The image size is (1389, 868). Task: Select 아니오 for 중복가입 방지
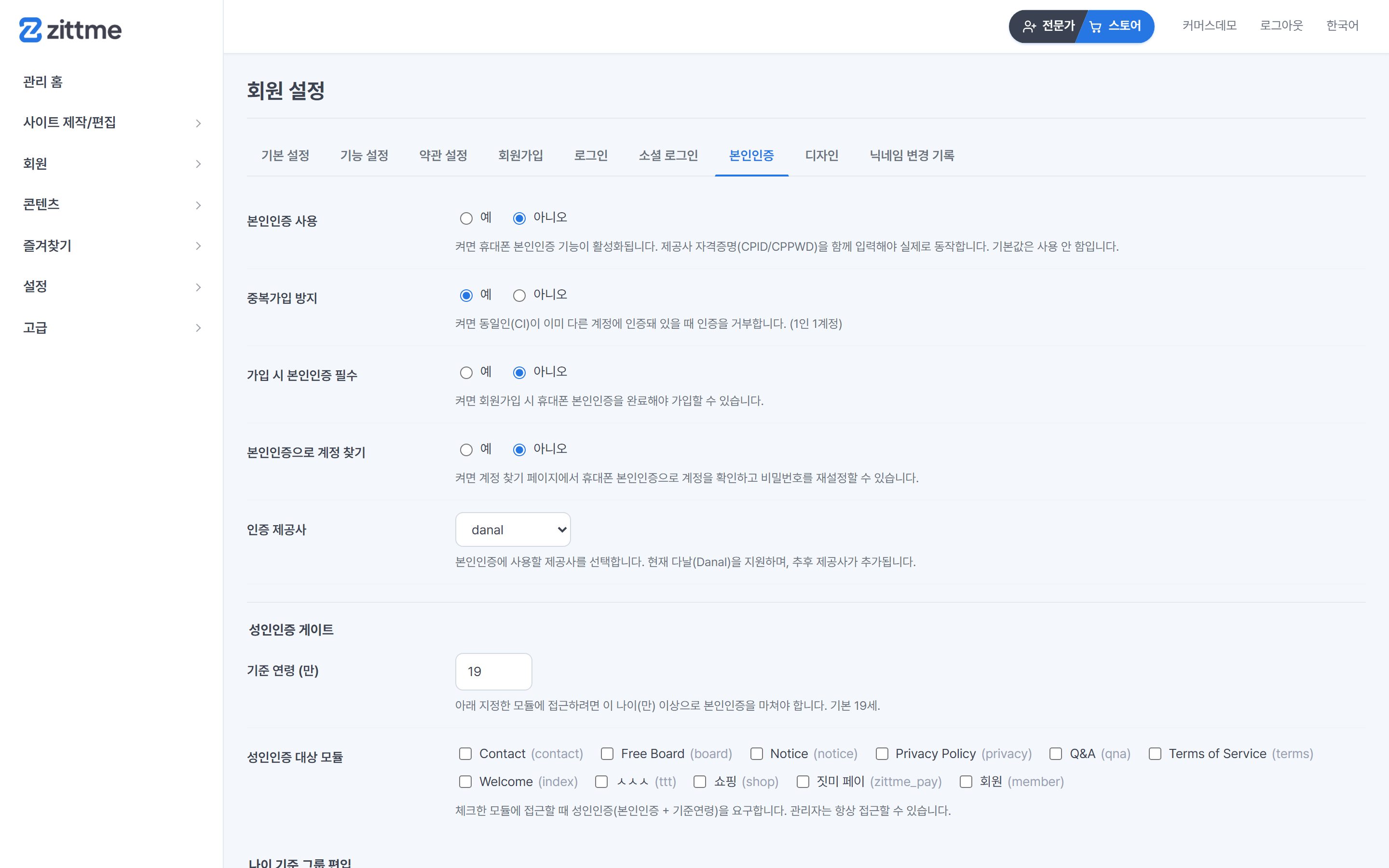click(x=519, y=296)
